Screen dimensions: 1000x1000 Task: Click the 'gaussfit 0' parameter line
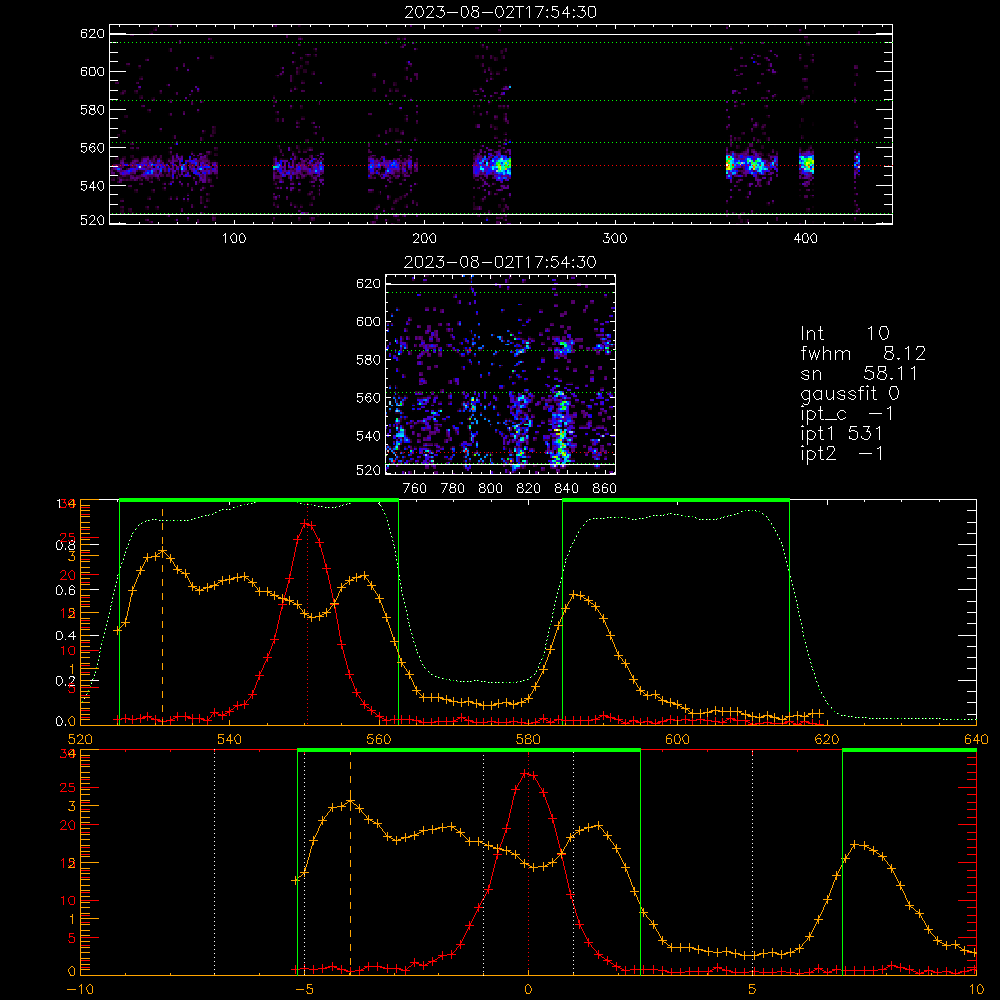(850, 393)
